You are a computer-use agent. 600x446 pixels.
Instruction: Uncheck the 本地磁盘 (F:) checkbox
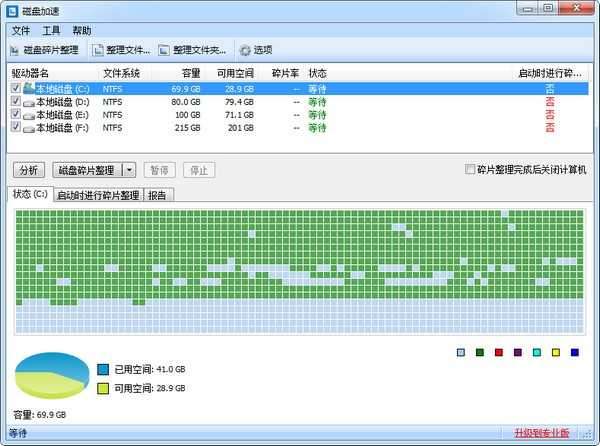pos(15,127)
